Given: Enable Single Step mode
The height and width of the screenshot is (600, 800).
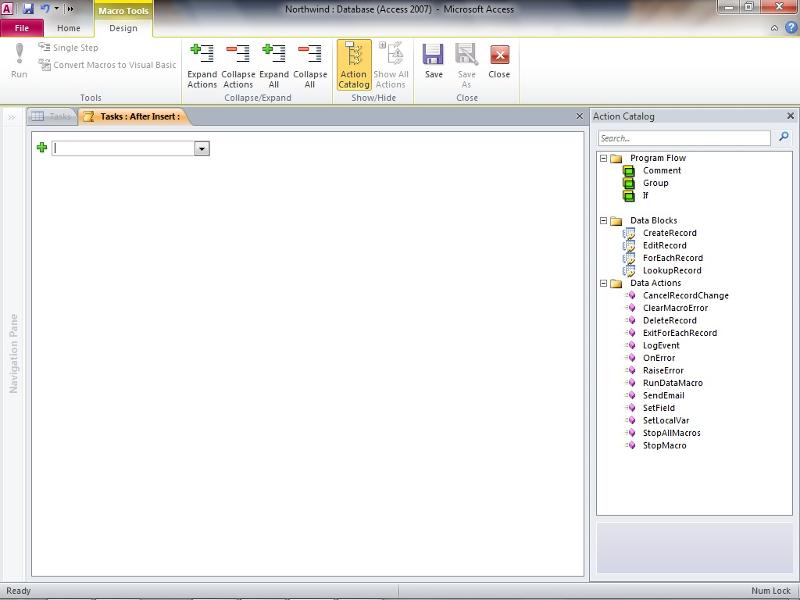Looking at the screenshot, I should [x=68, y=47].
